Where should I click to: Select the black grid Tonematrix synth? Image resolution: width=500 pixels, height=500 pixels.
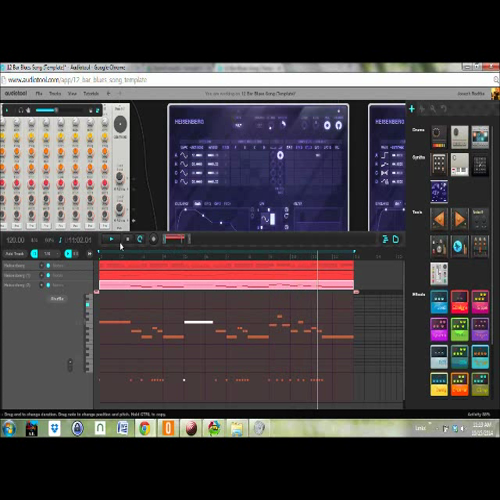coord(480,164)
